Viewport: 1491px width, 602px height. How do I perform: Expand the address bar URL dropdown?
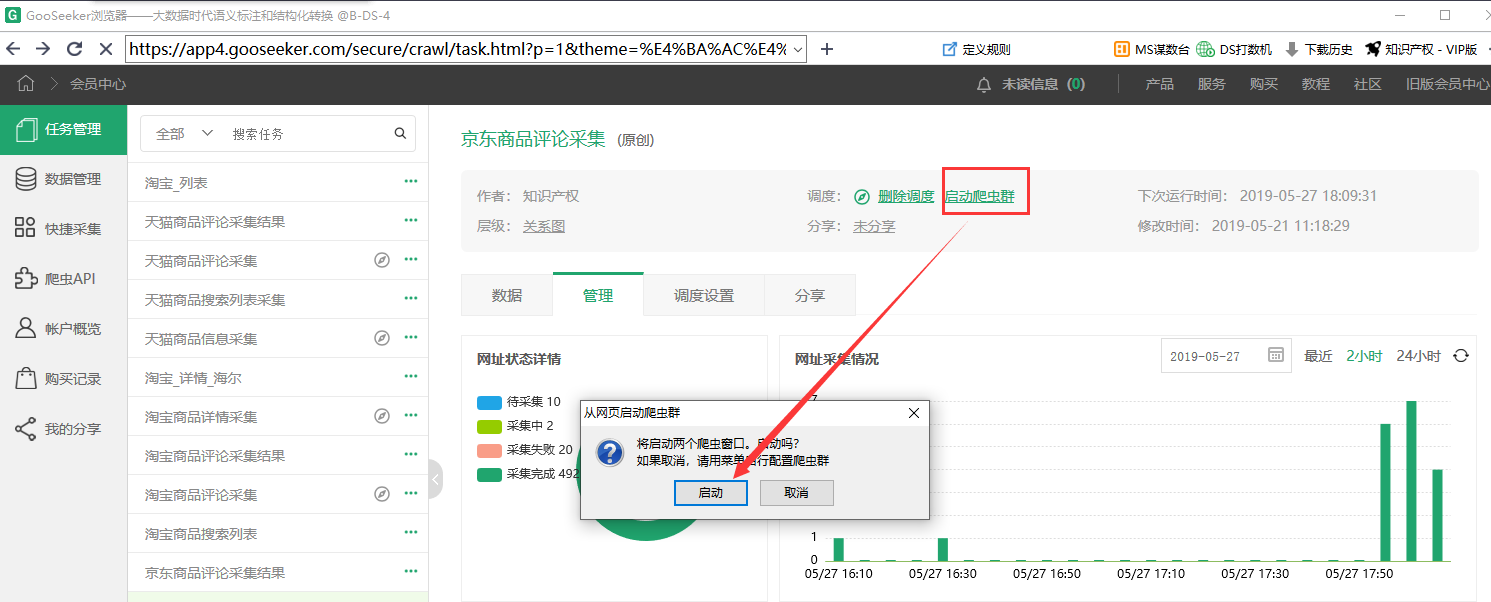[797, 49]
